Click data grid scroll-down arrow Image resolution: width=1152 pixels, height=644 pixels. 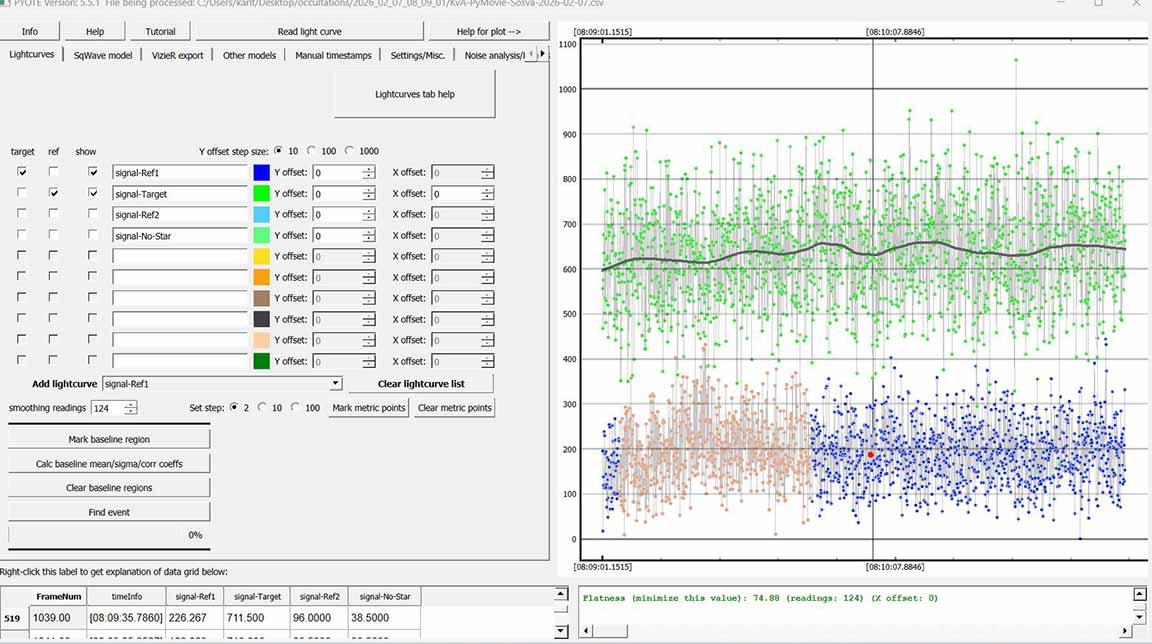tap(561, 631)
